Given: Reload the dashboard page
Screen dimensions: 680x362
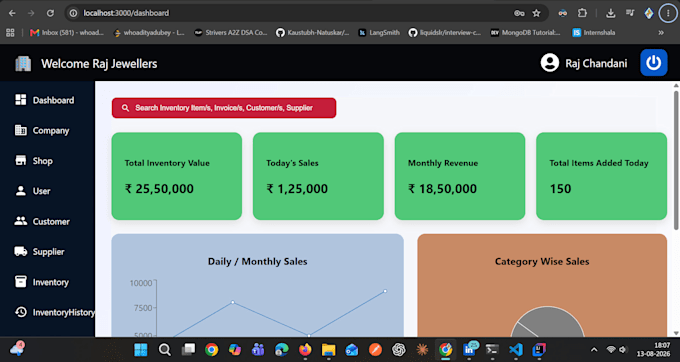Looking at the screenshot, I should tap(50, 13).
